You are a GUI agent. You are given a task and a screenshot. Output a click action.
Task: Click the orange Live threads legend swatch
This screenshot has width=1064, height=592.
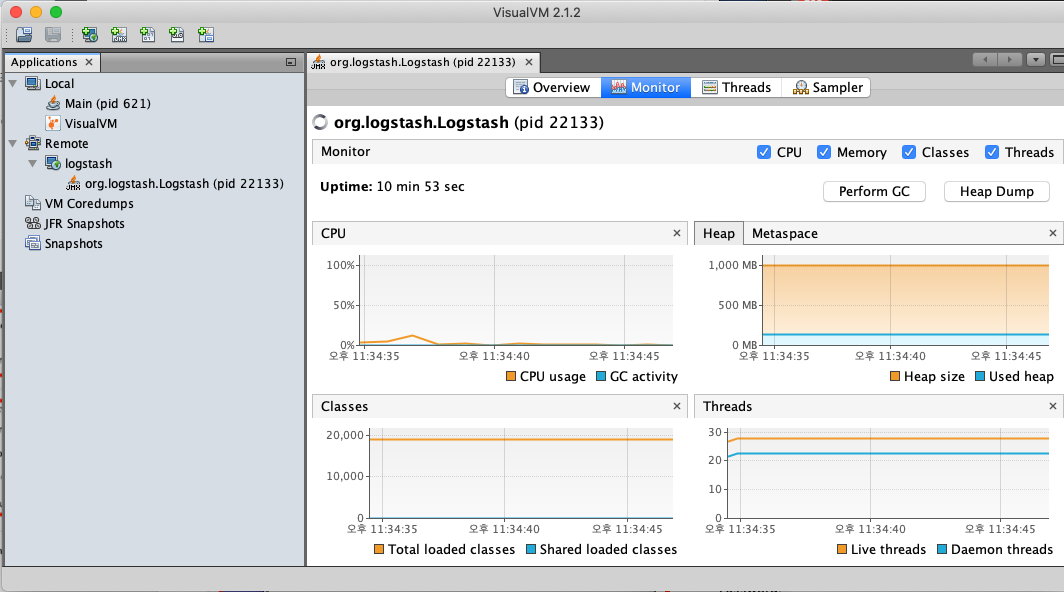pos(842,549)
